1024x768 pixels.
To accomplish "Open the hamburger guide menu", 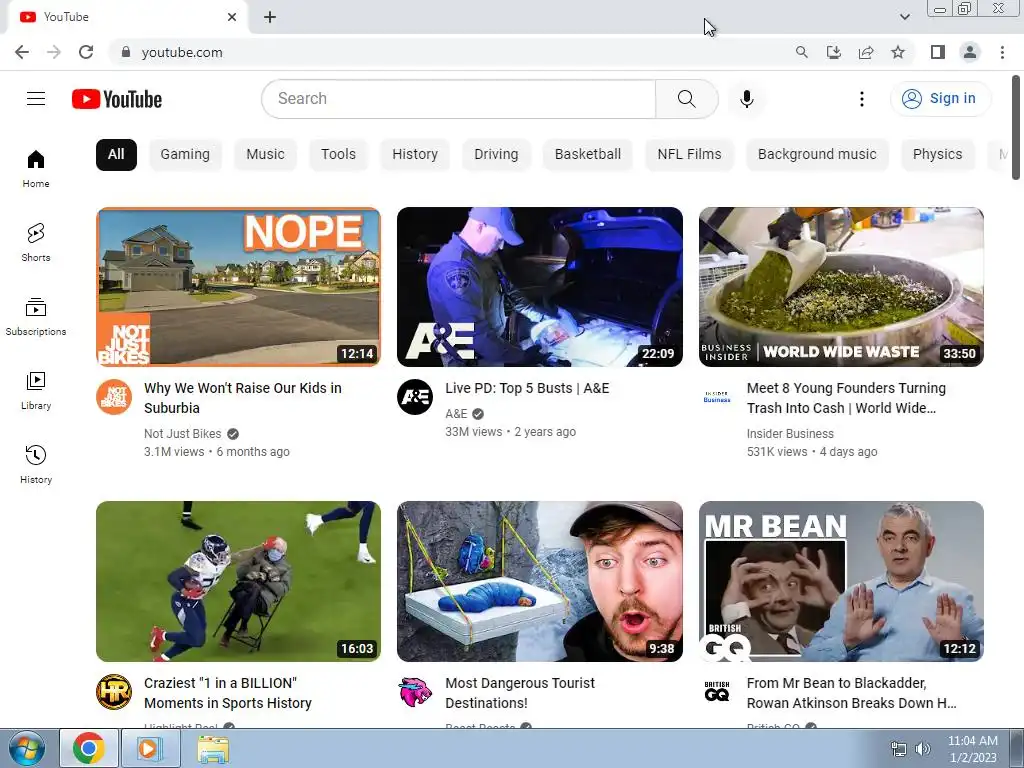I will pyautogui.click(x=36, y=99).
